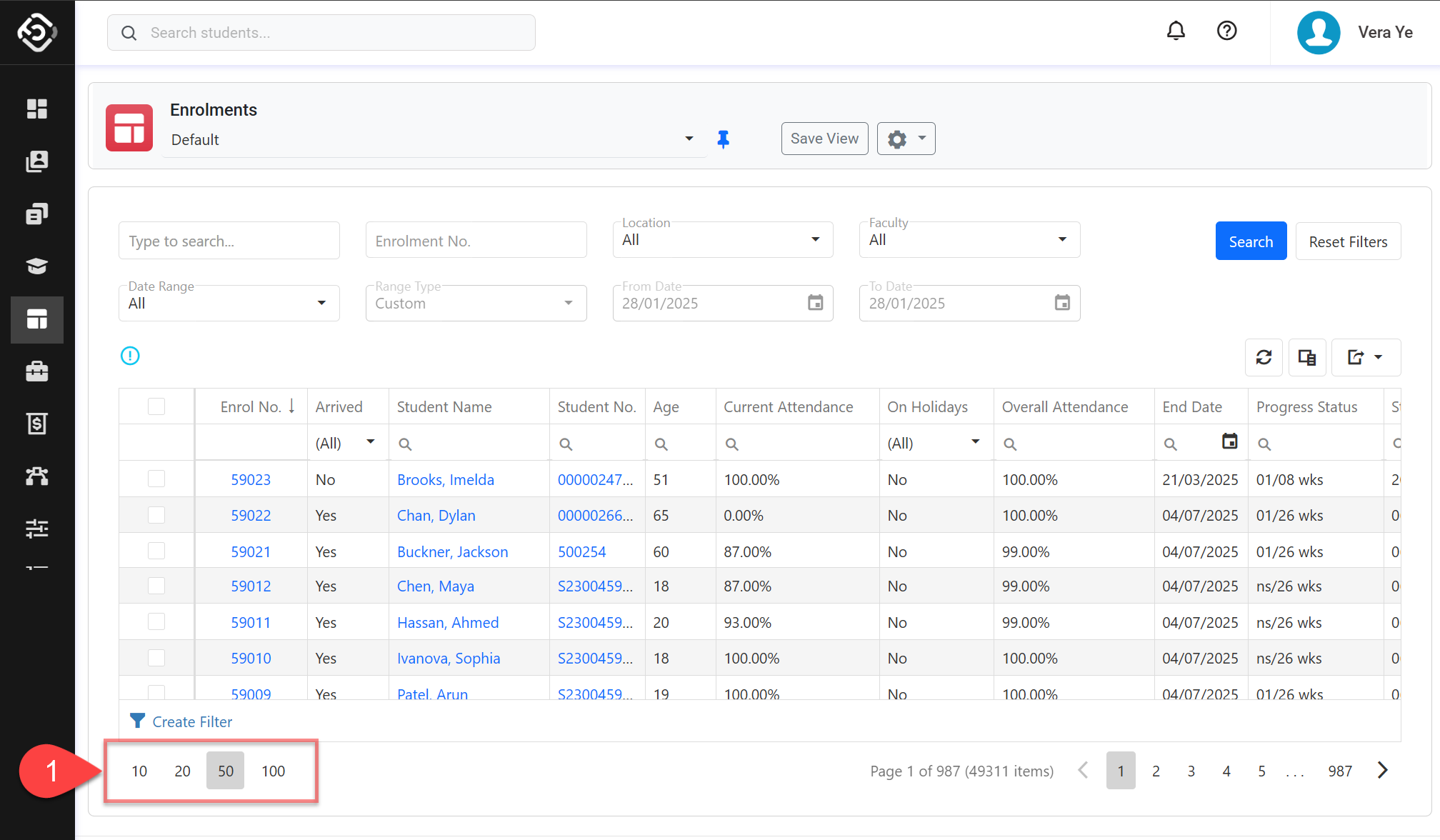Tick the select-all header checkbox
This screenshot has width=1440, height=840.
pyautogui.click(x=156, y=406)
